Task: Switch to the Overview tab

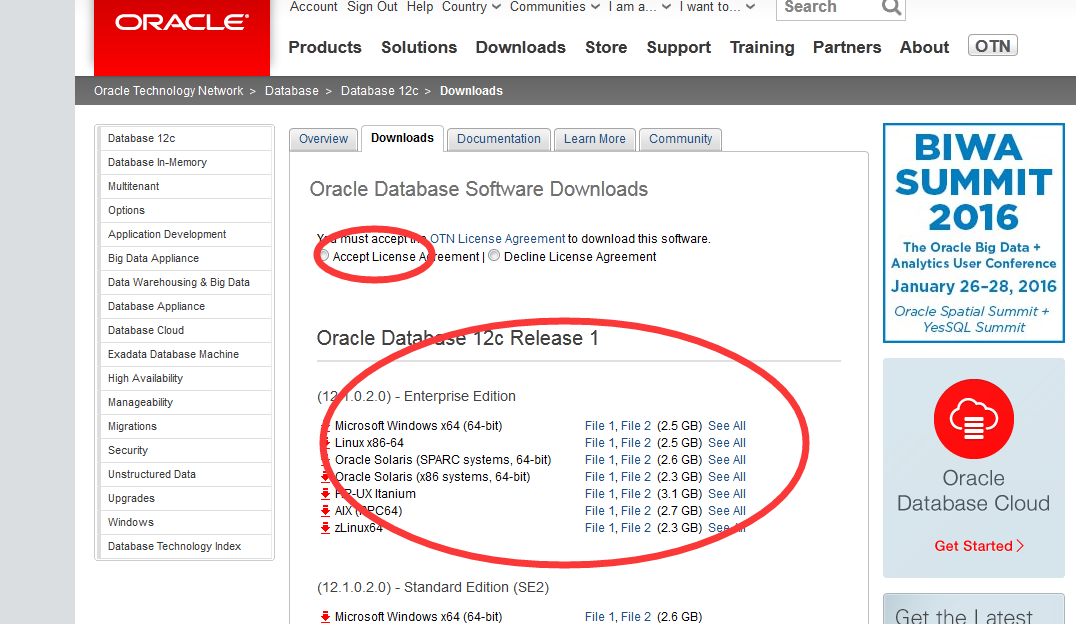Action: pos(323,139)
